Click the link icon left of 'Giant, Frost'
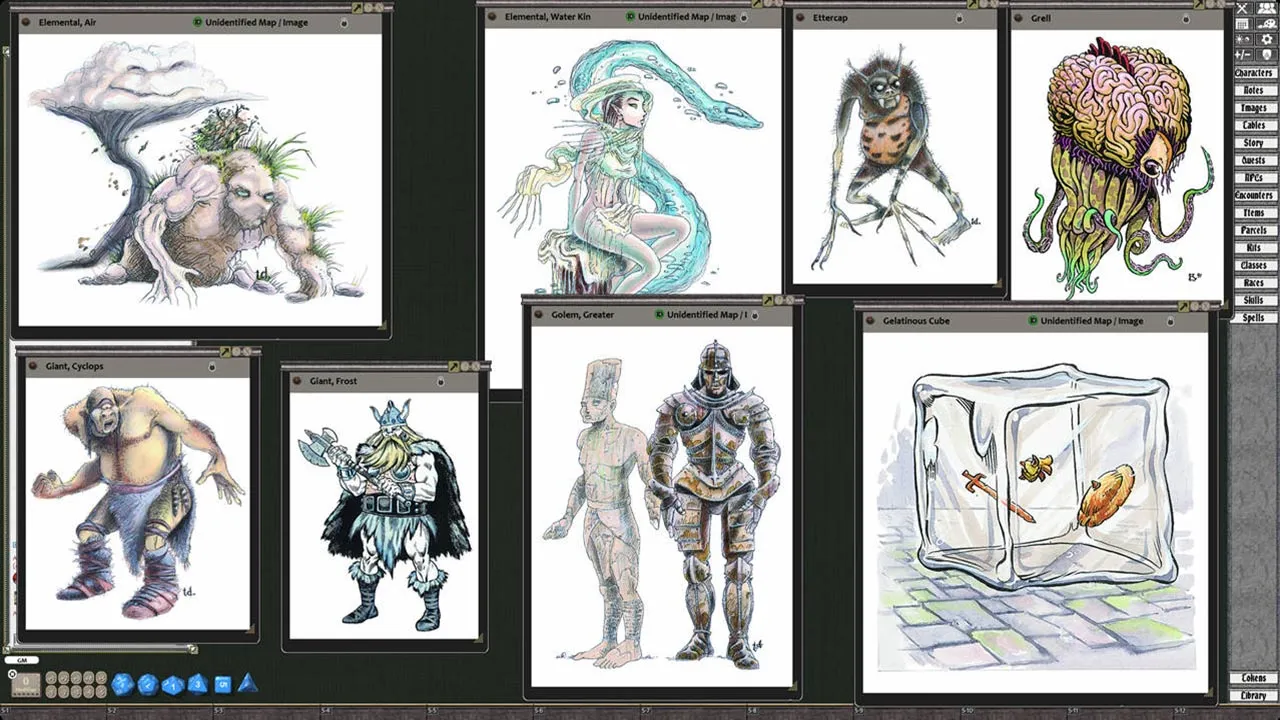 [298, 381]
